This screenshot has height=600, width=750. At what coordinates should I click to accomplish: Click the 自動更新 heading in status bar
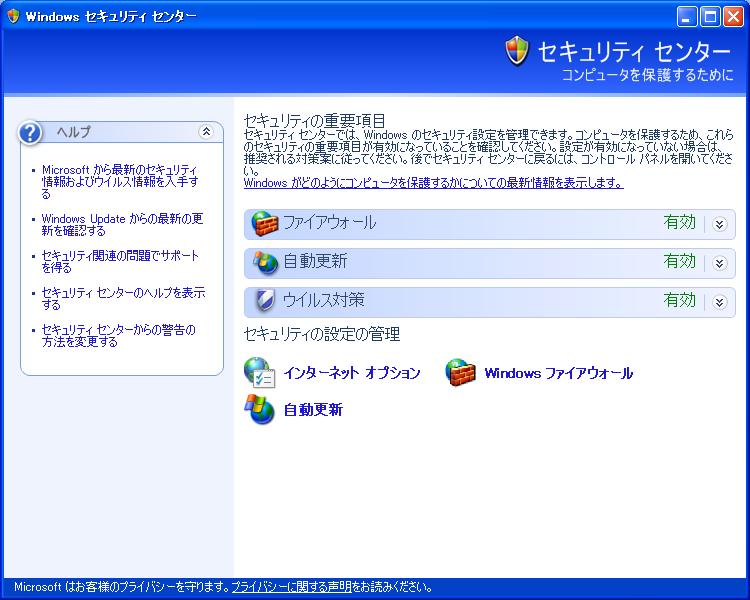pos(315,261)
